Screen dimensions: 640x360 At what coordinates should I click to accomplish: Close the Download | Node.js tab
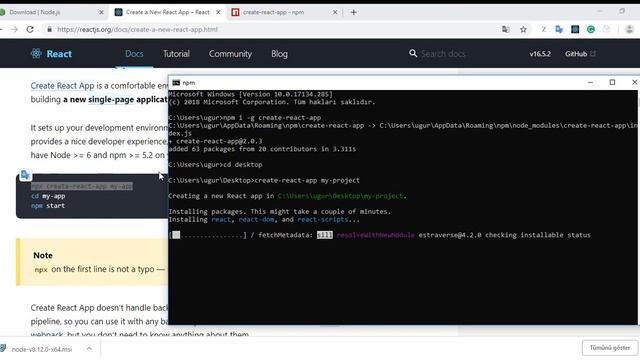(101, 12)
